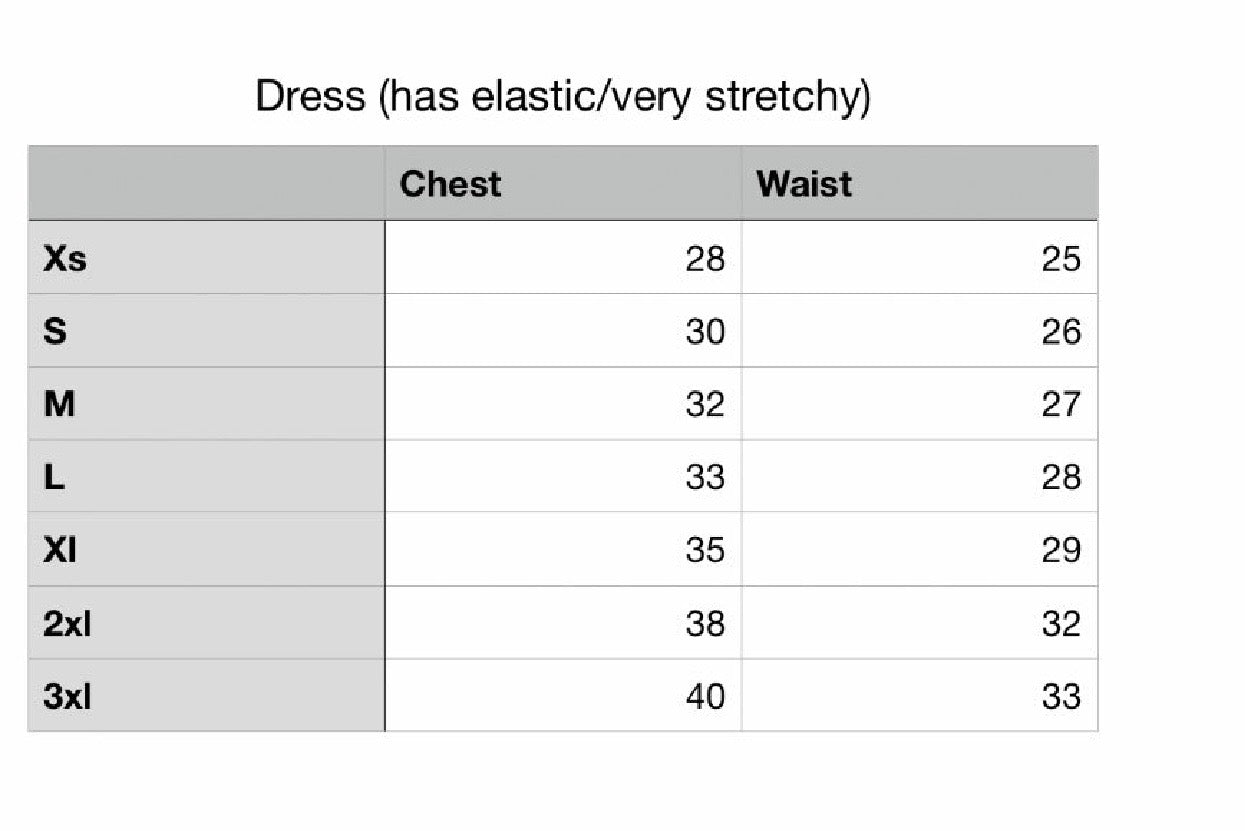Click the L chest value 33
The image size is (1245, 831).
pos(704,477)
